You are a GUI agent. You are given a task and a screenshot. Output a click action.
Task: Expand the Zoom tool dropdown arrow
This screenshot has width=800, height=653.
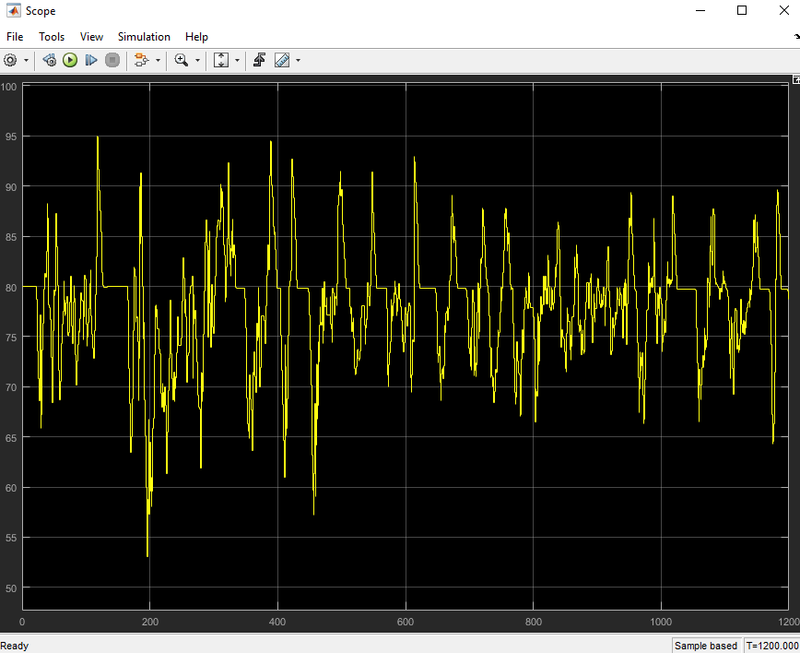tap(197, 60)
